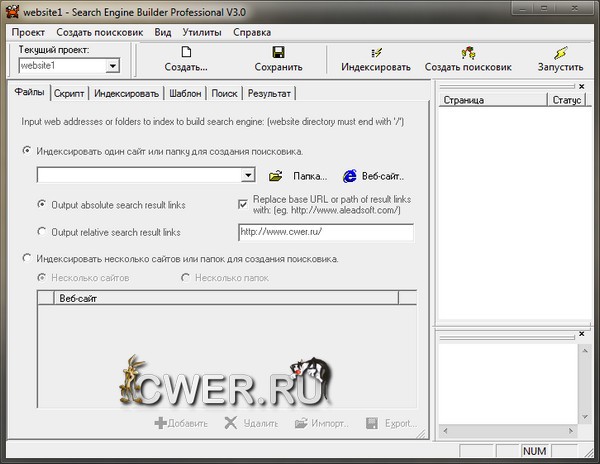This screenshot has width=600, height=464.
Task: Click the Веб-сайт Internet Explorer icon
Action: click(350, 176)
